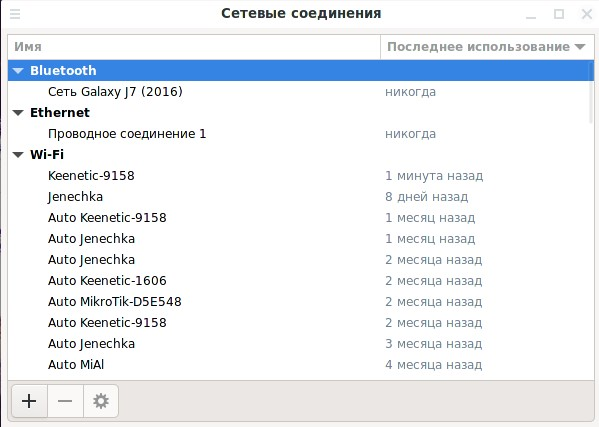
Task: Maximize the Сетевые соединения window
Action: tap(559, 14)
